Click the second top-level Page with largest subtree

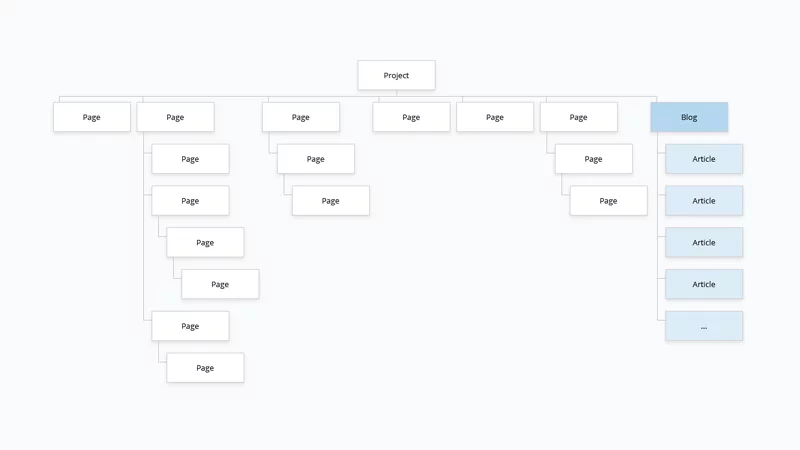point(175,117)
